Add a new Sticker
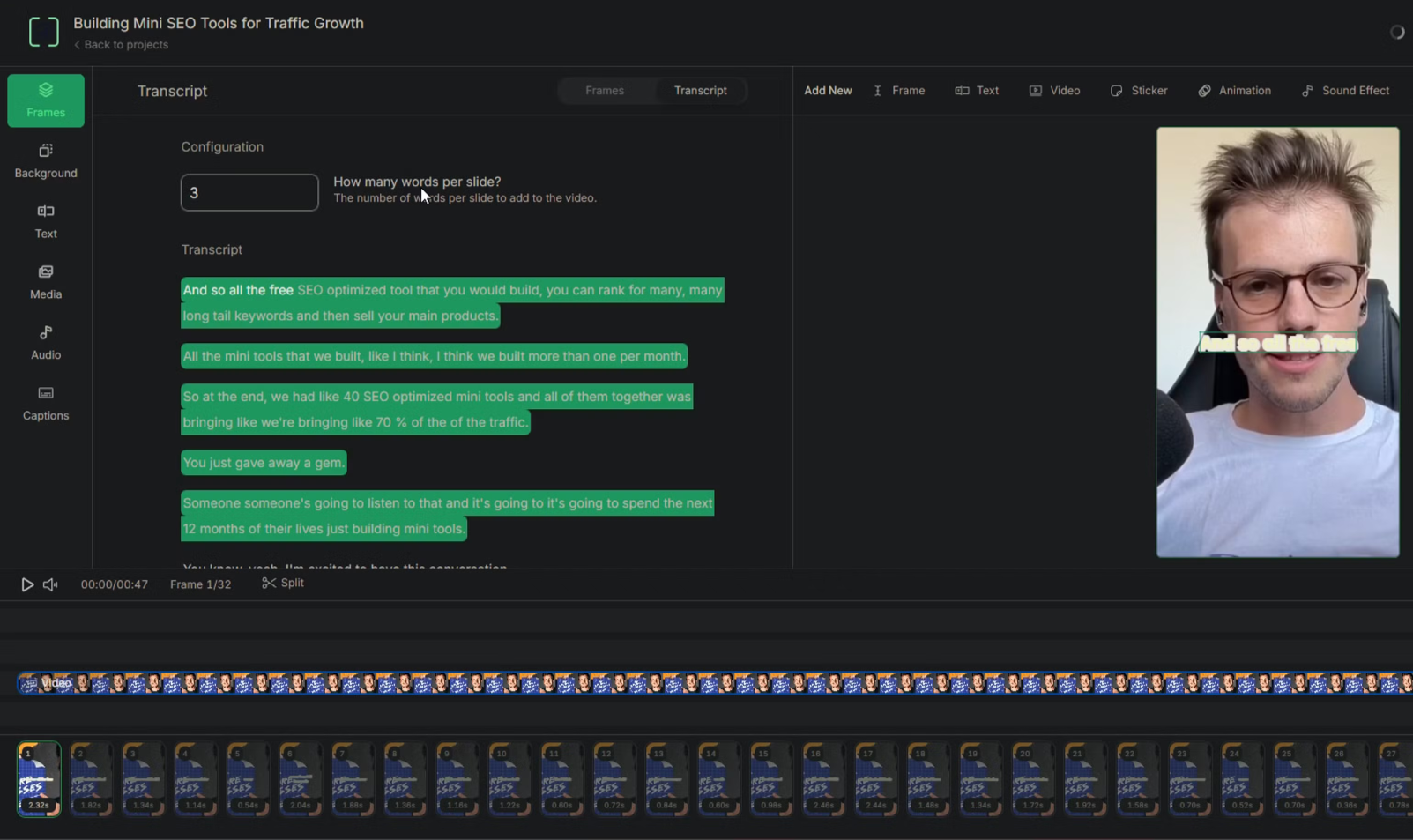The width and height of the screenshot is (1413, 840). tap(1139, 91)
